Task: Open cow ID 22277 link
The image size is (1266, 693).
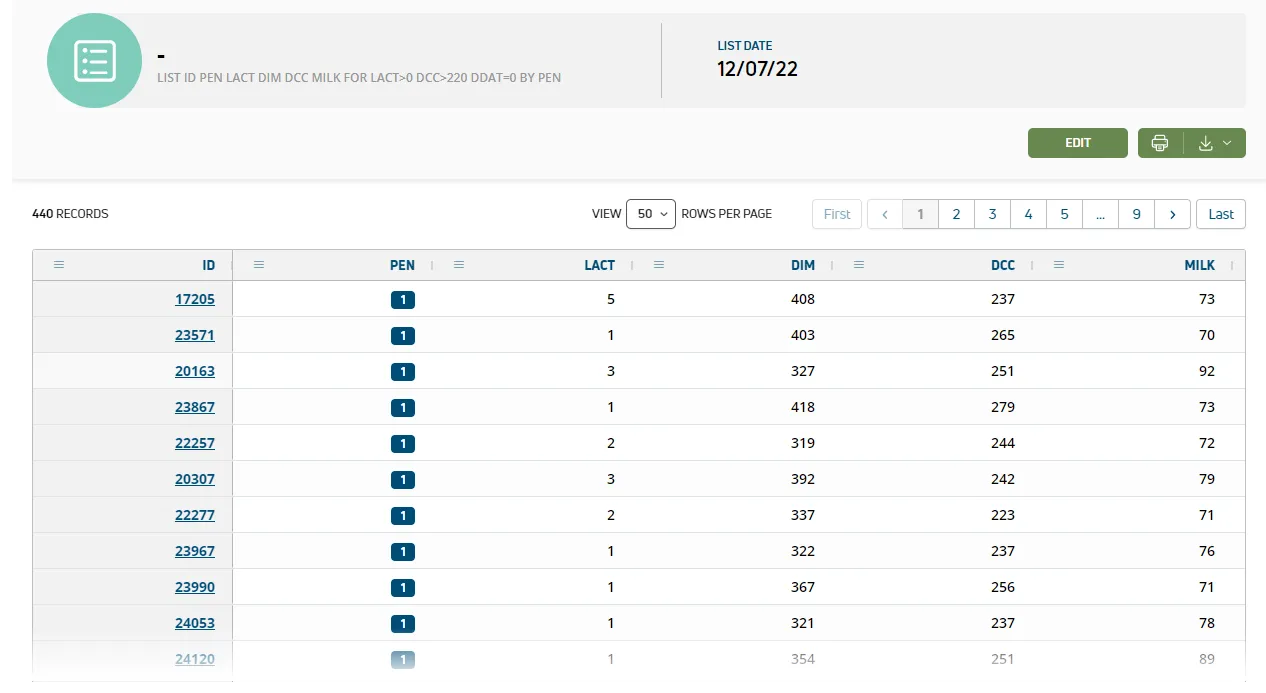Action: coord(195,515)
